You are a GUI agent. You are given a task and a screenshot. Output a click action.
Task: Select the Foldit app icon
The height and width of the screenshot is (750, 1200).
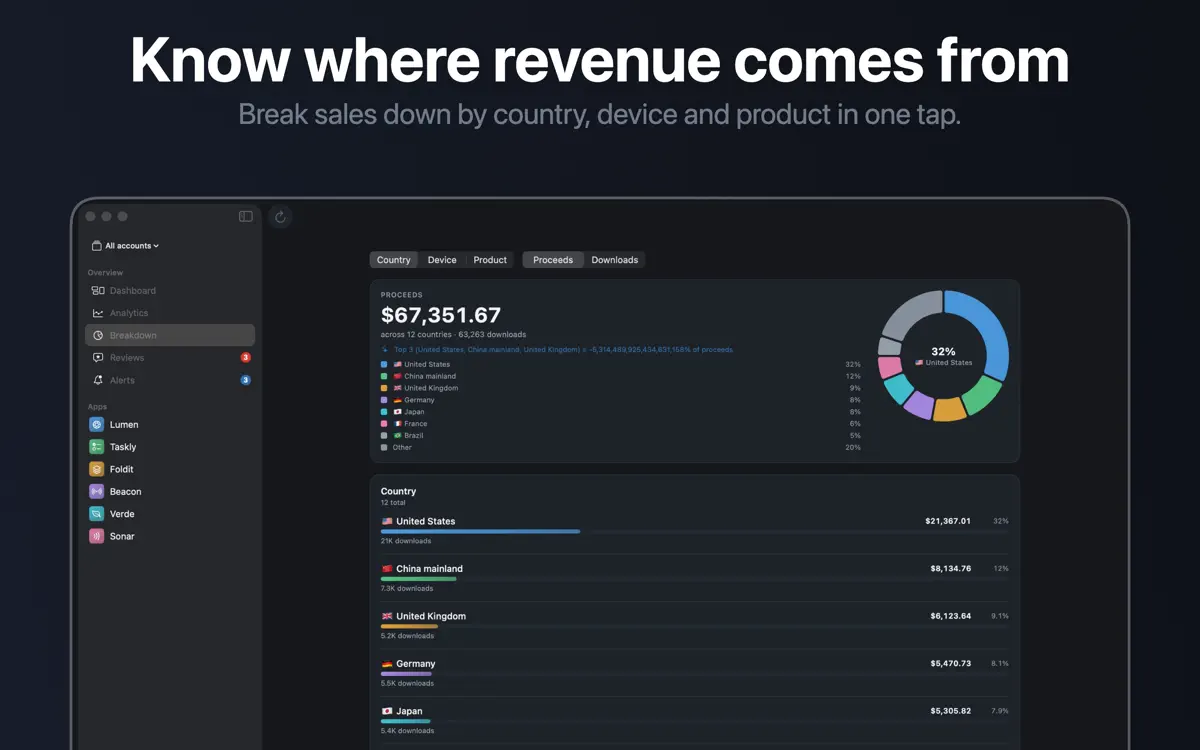[96, 469]
